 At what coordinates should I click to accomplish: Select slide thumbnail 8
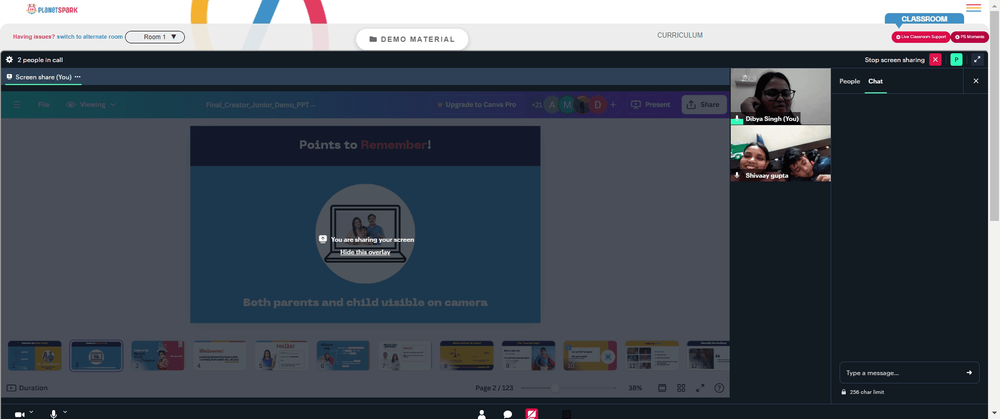[x=467, y=355]
